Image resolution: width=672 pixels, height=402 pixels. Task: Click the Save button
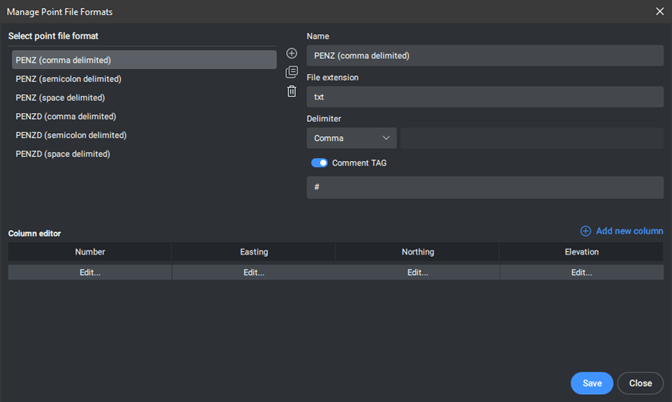pos(592,383)
